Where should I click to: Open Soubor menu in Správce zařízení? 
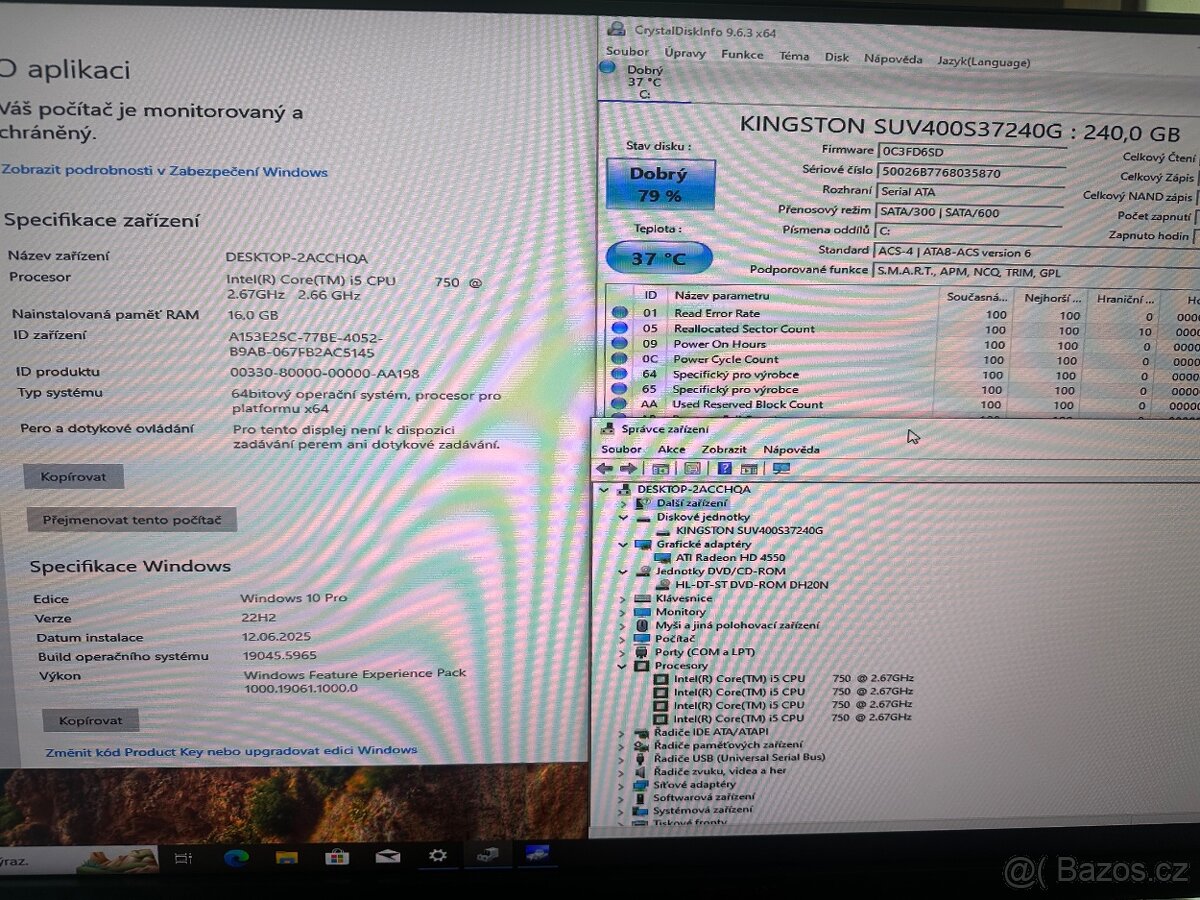[621, 449]
